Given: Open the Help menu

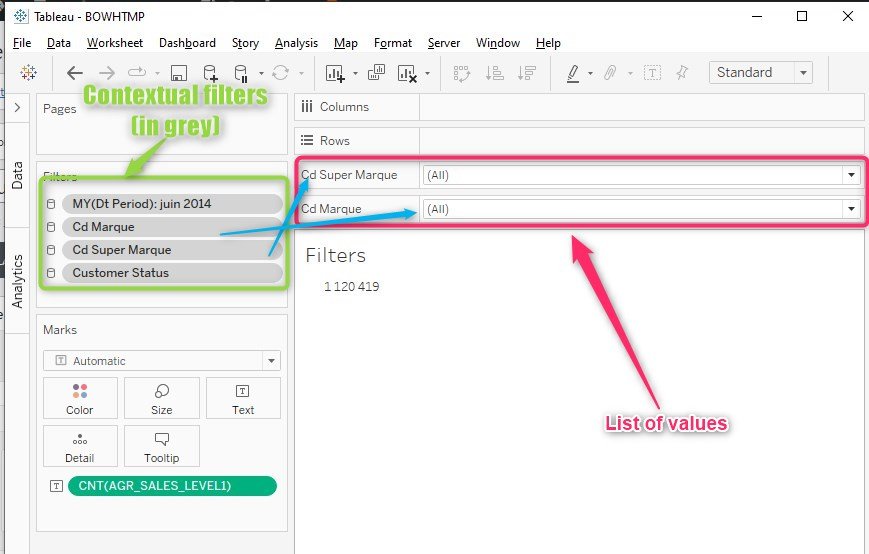Looking at the screenshot, I should 548,43.
